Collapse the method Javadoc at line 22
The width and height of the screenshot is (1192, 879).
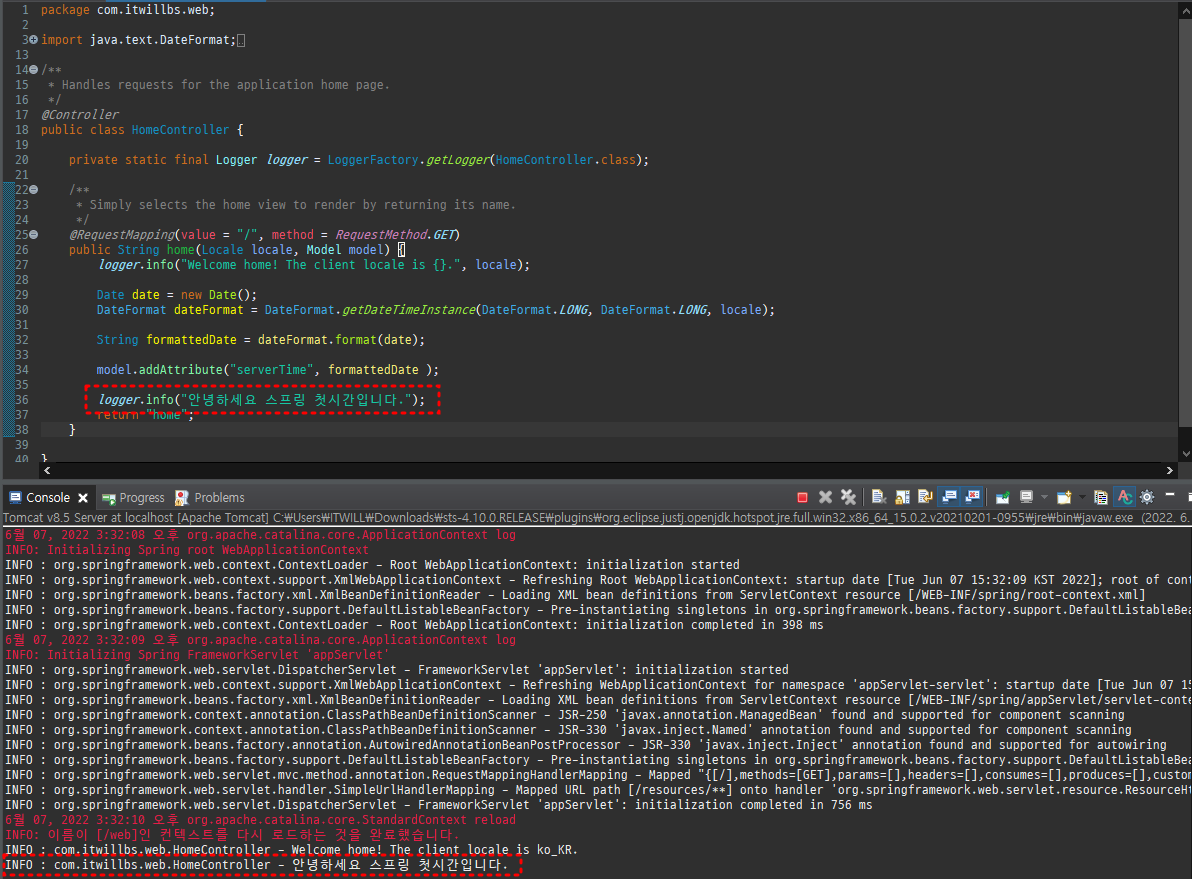click(33, 189)
